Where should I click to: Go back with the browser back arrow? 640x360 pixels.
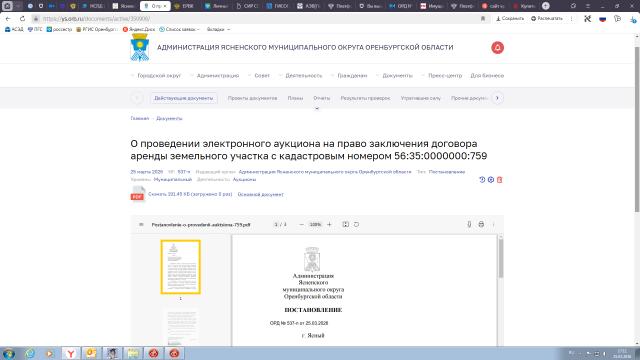pos(8,19)
